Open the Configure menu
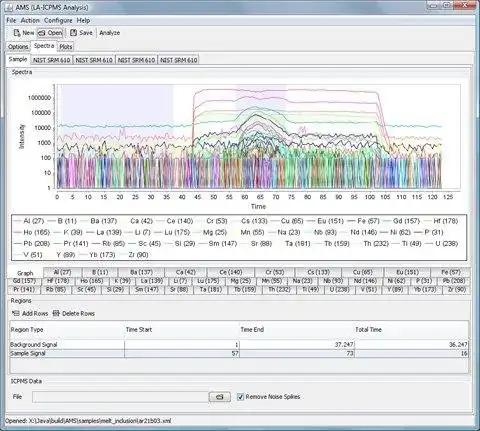Screen dimensions: 480x431 tap(58, 20)
